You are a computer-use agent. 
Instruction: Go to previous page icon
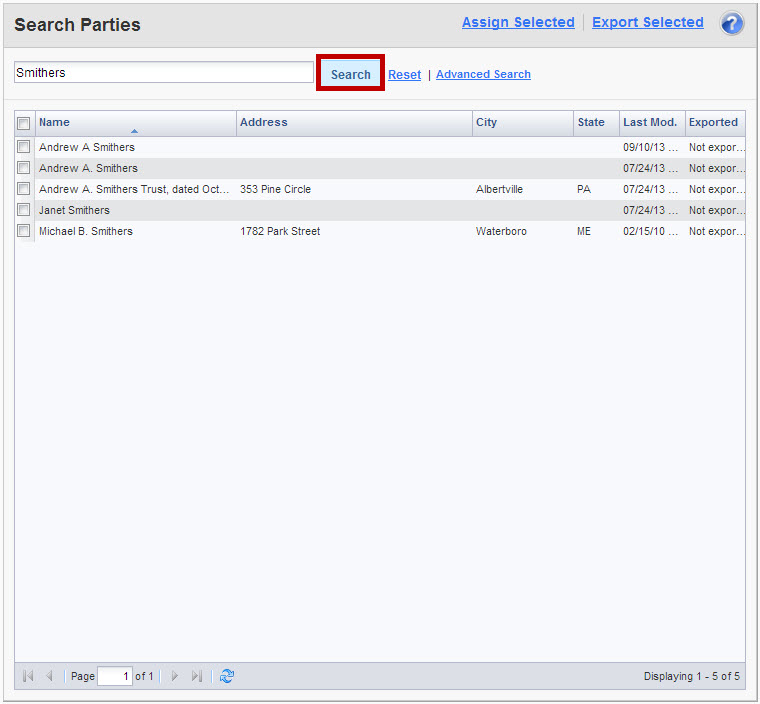(x=49, y=676)
